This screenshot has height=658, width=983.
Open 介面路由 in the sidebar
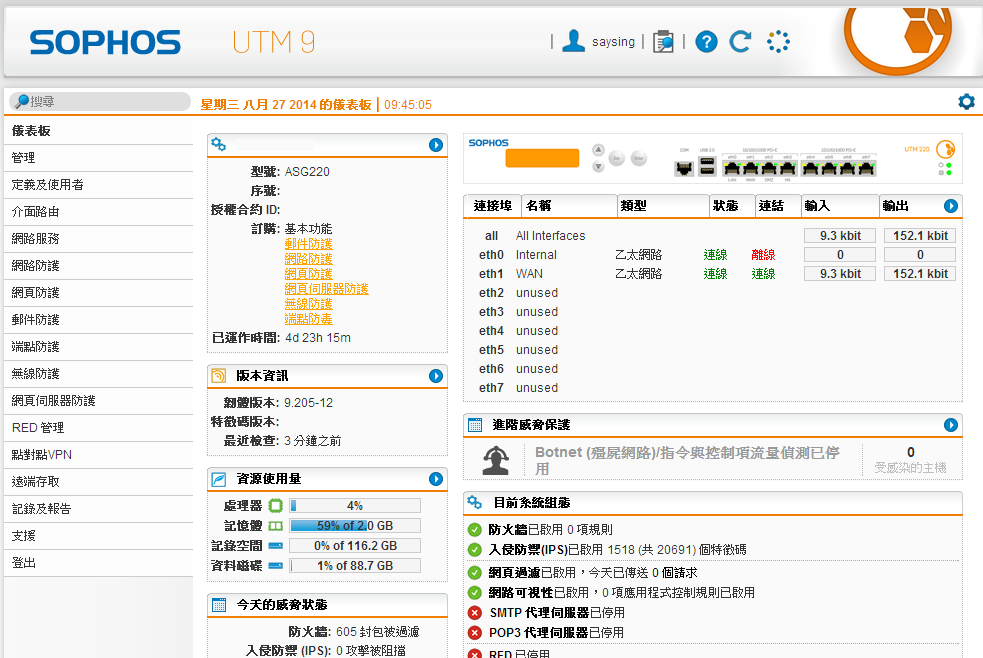98,212
